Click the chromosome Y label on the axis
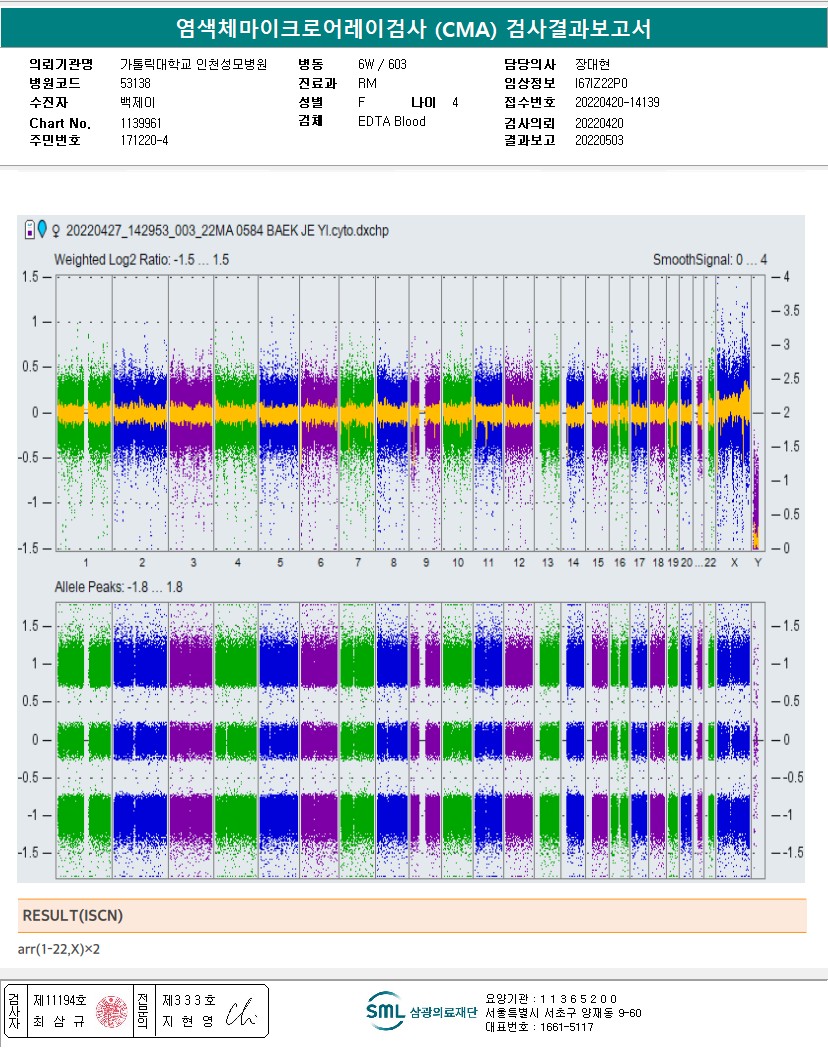The image size is (828, 1048). tap(757, 563)
